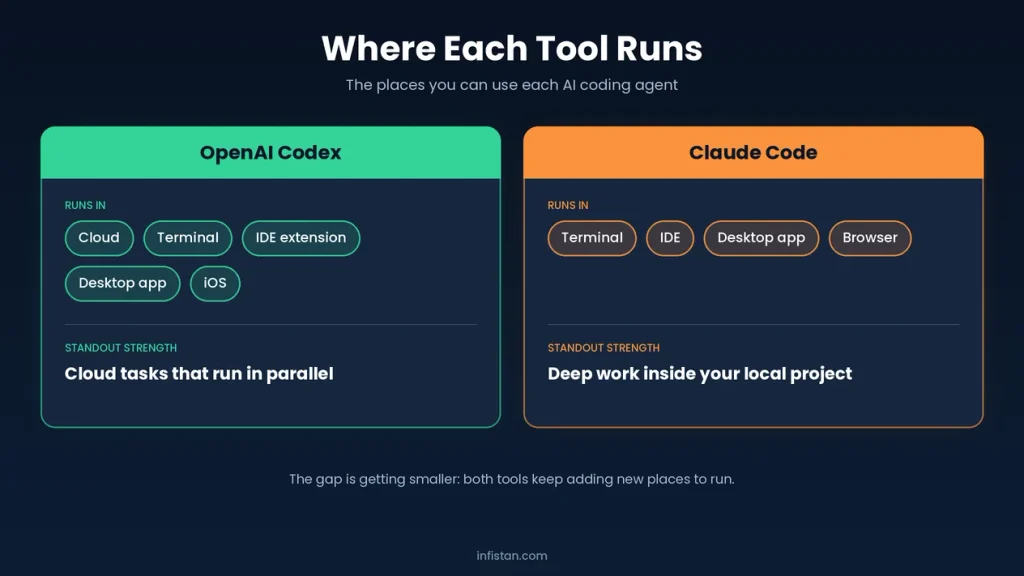Screen dimensions: 1024x576
Task: Click the 'OpenAI Codex' card header
Action: tap(270, 153)
